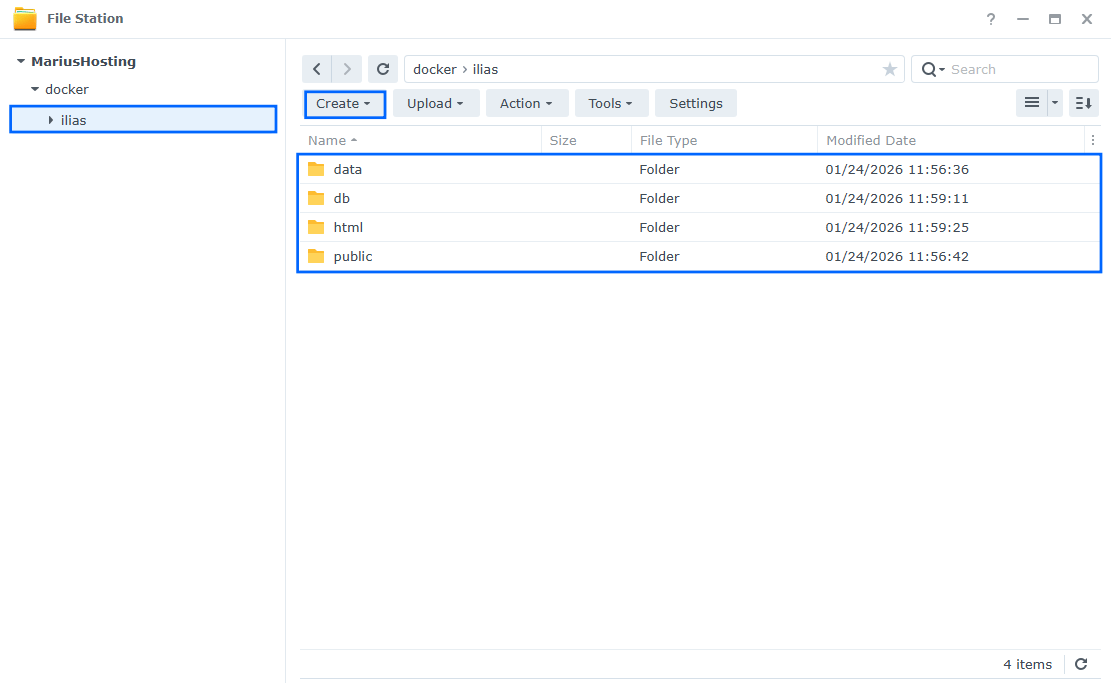Open the Create dropdown
Image resolution: width=1111 pixels, height=683 pixels.
(x=344, y=103)
